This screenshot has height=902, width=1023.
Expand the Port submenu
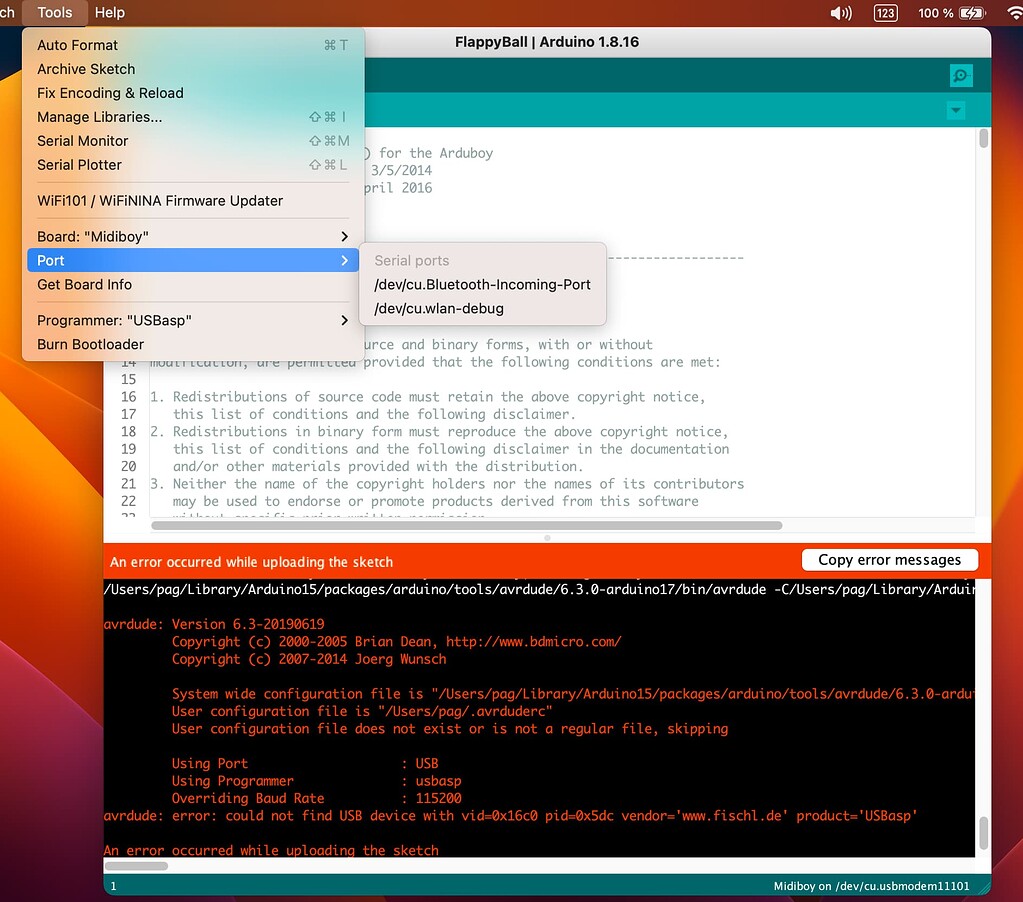coord(192,260)
